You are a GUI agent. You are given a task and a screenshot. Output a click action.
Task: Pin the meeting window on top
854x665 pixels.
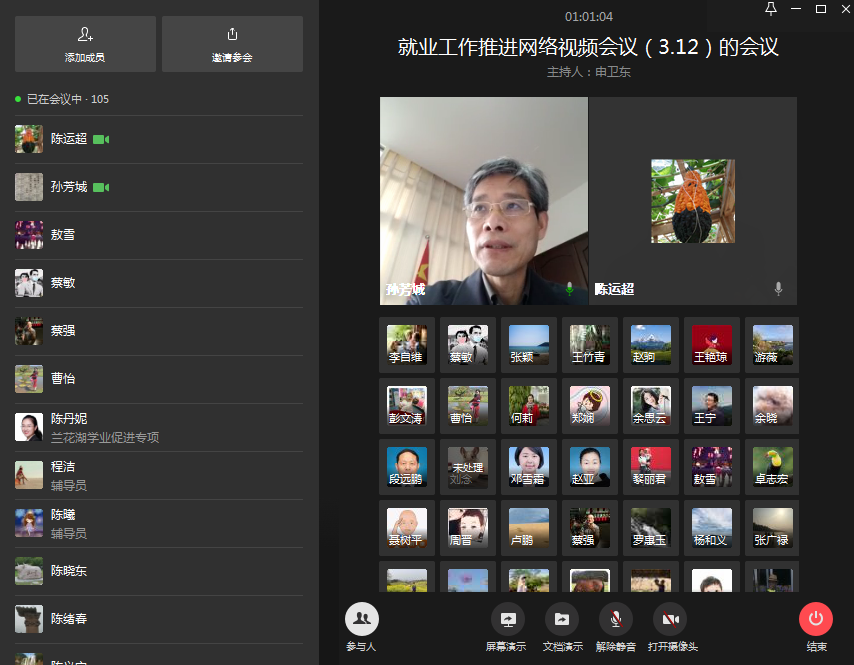tap(770, 9)
